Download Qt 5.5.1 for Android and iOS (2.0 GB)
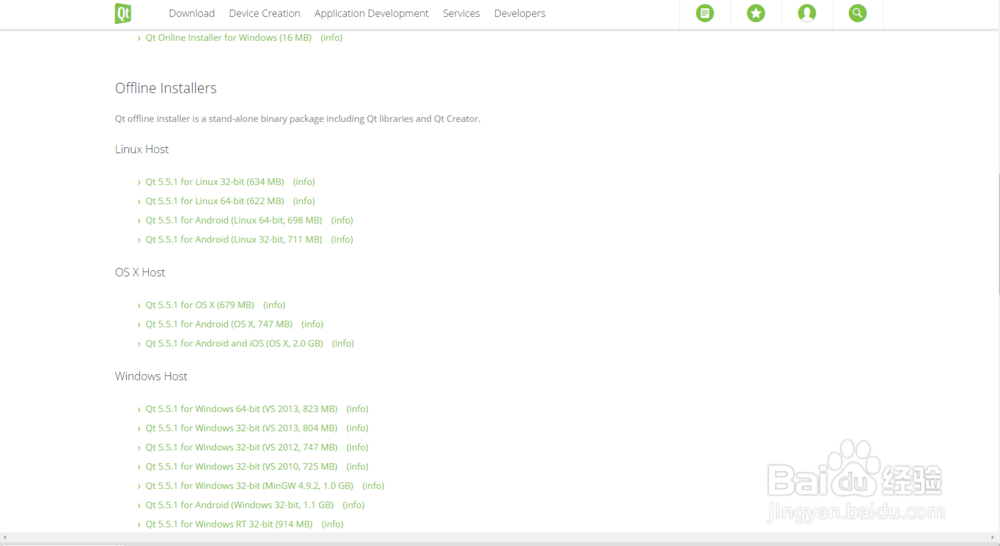The height and width of the screenshot is (546, 1000). (234, 343)
